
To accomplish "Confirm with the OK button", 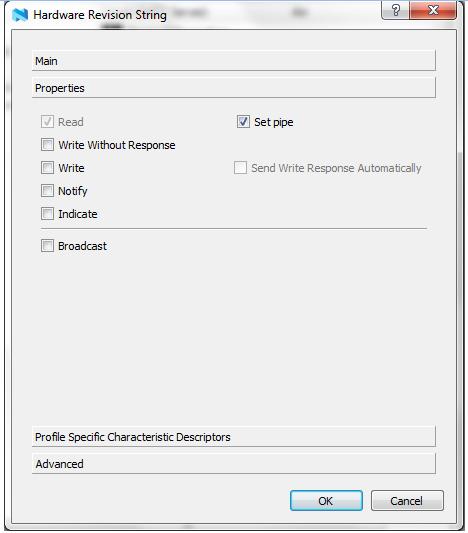I will click(x=326, y=500).
